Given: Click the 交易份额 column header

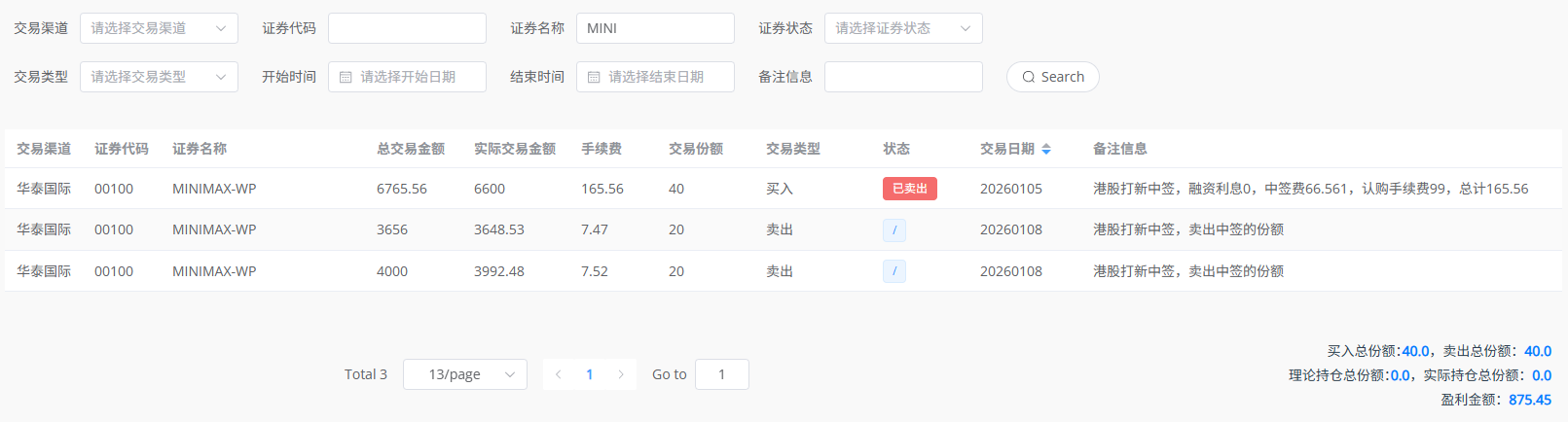Looking at the screenshot, I should click(696, 149).
